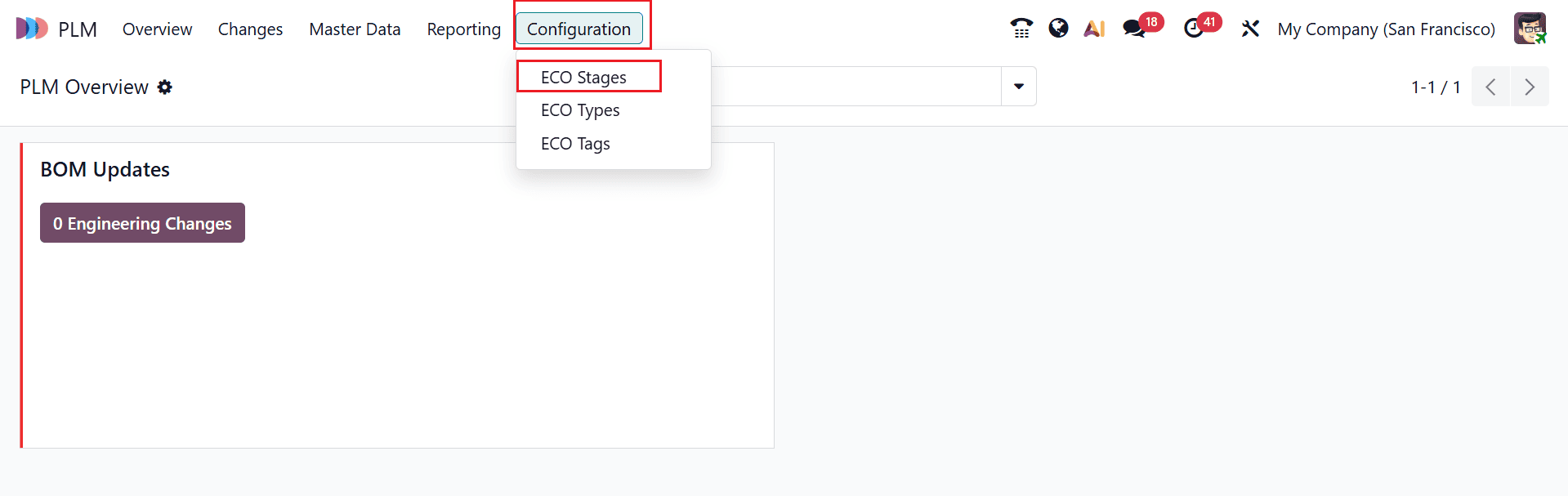Click the 0 Engineering Changes button
Screen dimensions: 1568x496
[x=142, y=222]
